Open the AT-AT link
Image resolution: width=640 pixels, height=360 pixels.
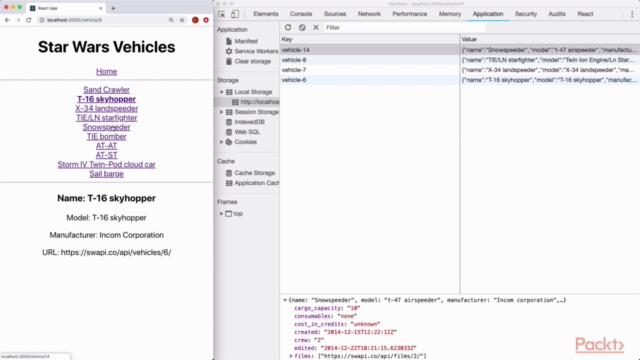107,146
